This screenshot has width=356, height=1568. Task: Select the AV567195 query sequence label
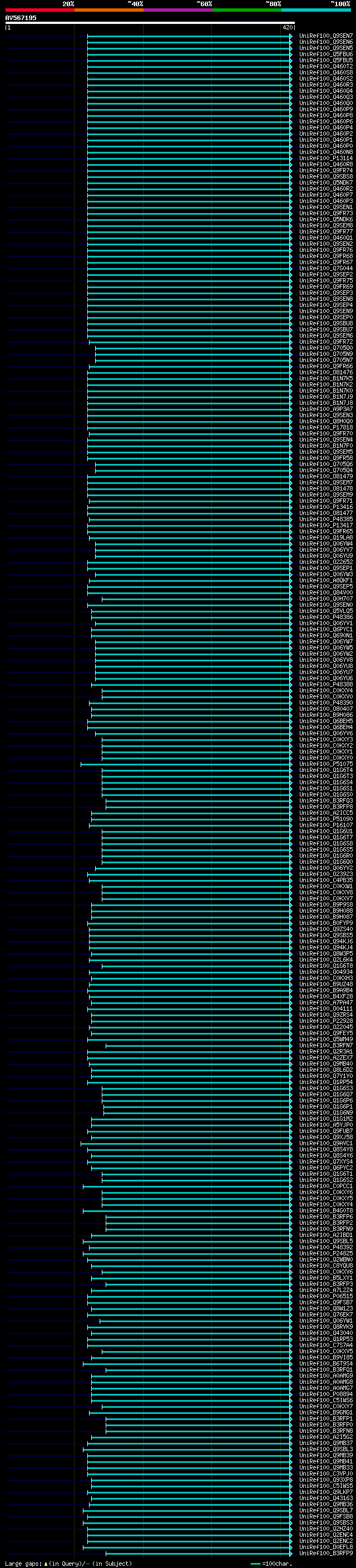pyautogui.click(x=21, y=18)
